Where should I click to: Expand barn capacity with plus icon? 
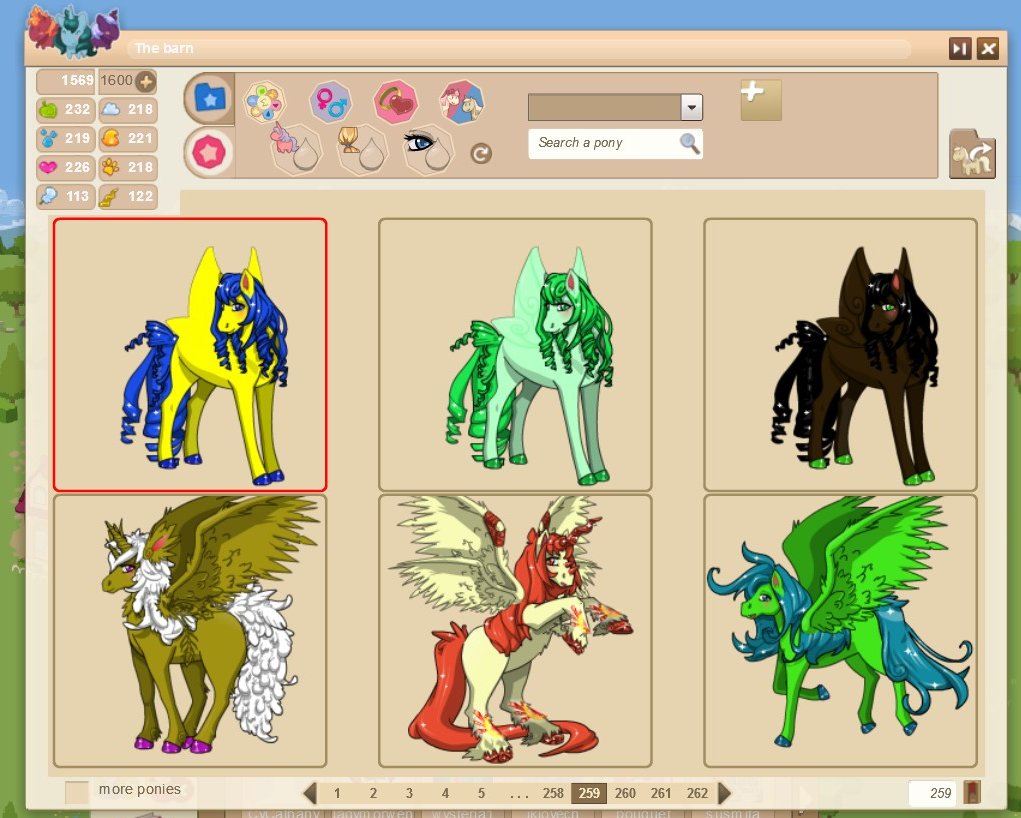(x=146, y=81)
